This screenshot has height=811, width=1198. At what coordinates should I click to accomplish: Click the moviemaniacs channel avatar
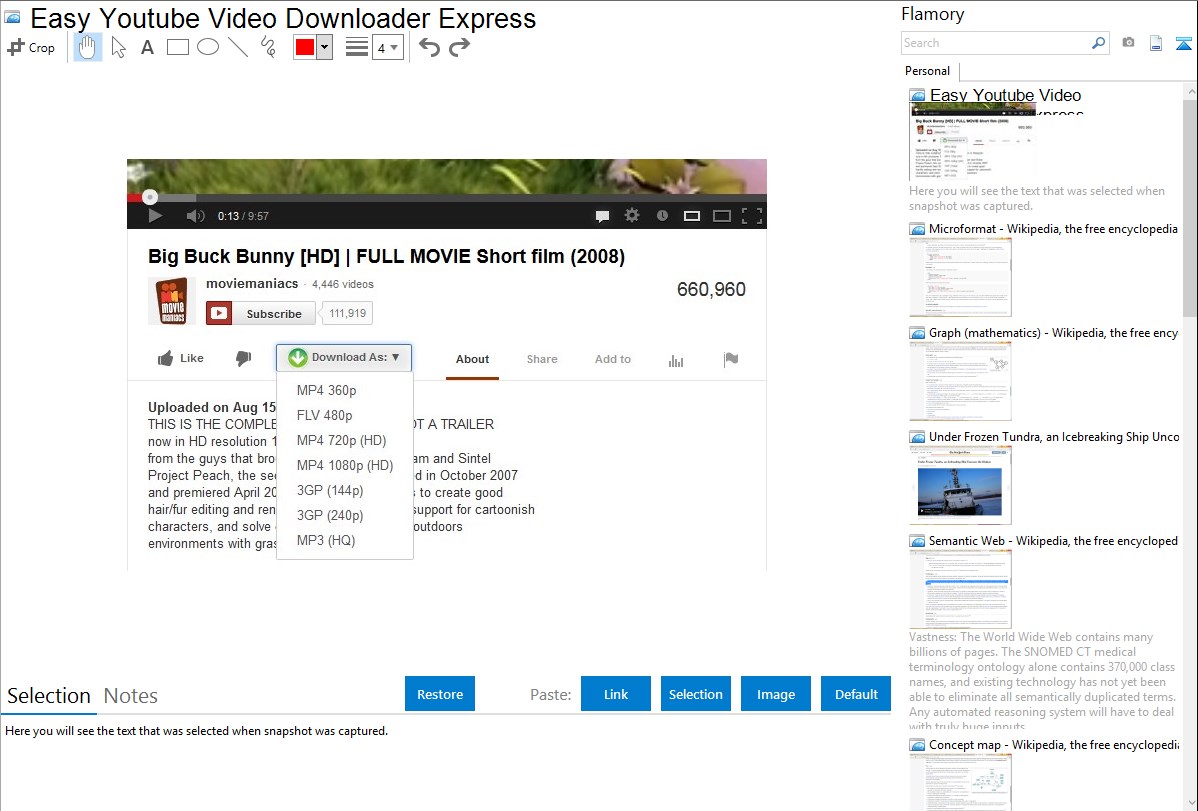pyautogui.click(x=172, y=301)
